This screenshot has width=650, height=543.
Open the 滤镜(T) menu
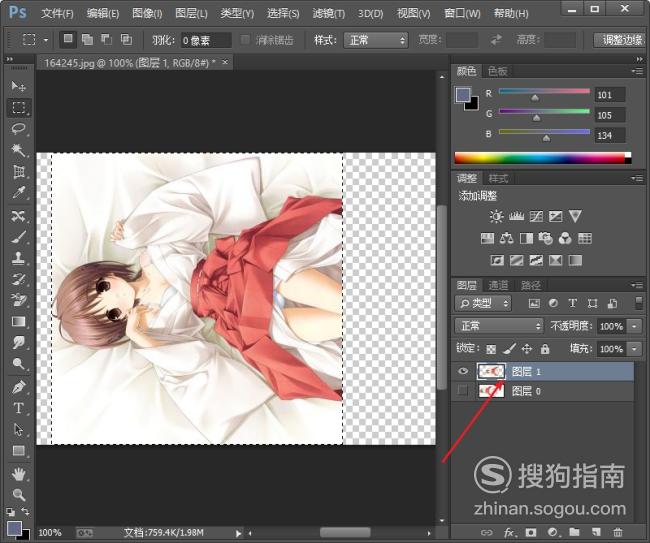[329, 14]
